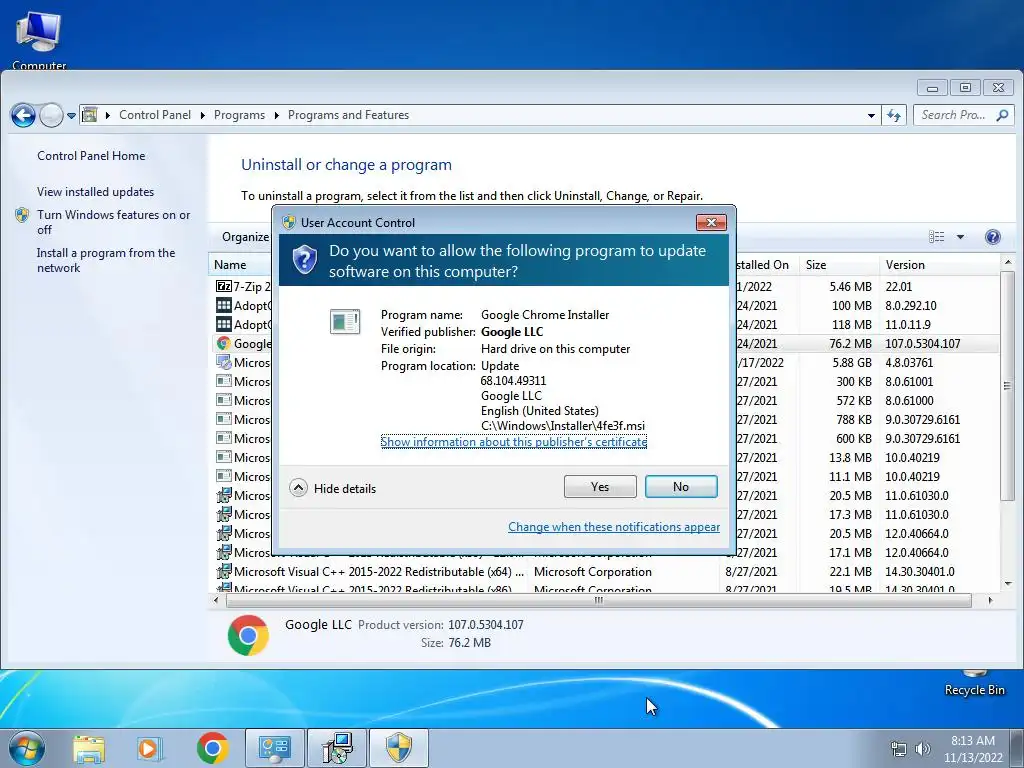Click version 107.0.5304.107 cell
The height and width of the screenshot is (768, 1024).
pyautogui.click(x=922, y=344)
